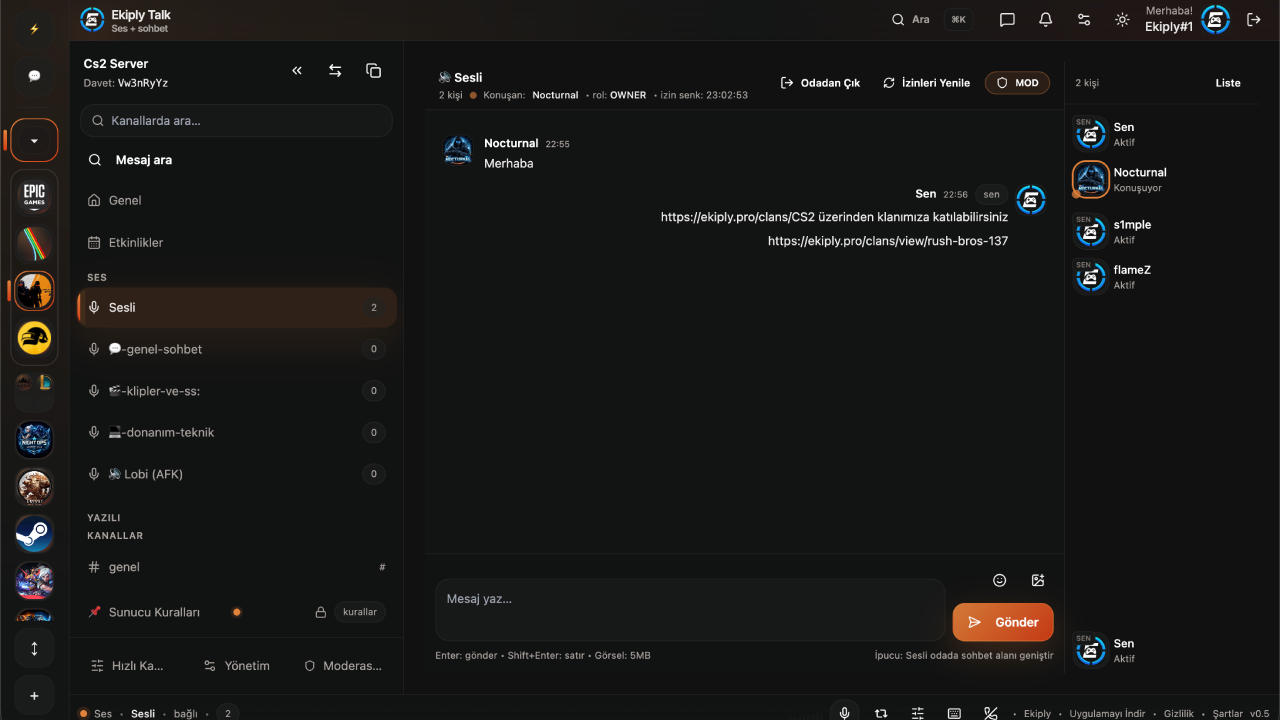Open the Ara search in top bar
The width and height of the screenshot is (1280, 720).
(911, 19)
